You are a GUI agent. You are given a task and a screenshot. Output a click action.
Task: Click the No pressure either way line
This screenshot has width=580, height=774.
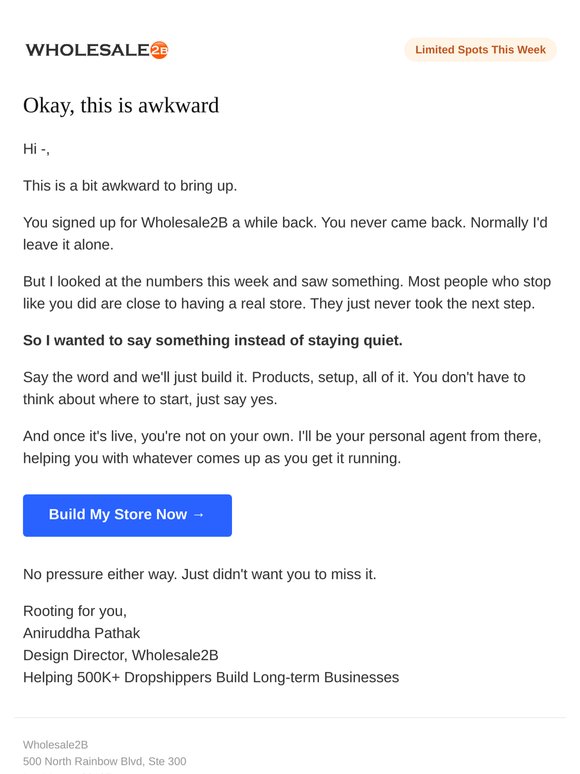coord(199,575)
